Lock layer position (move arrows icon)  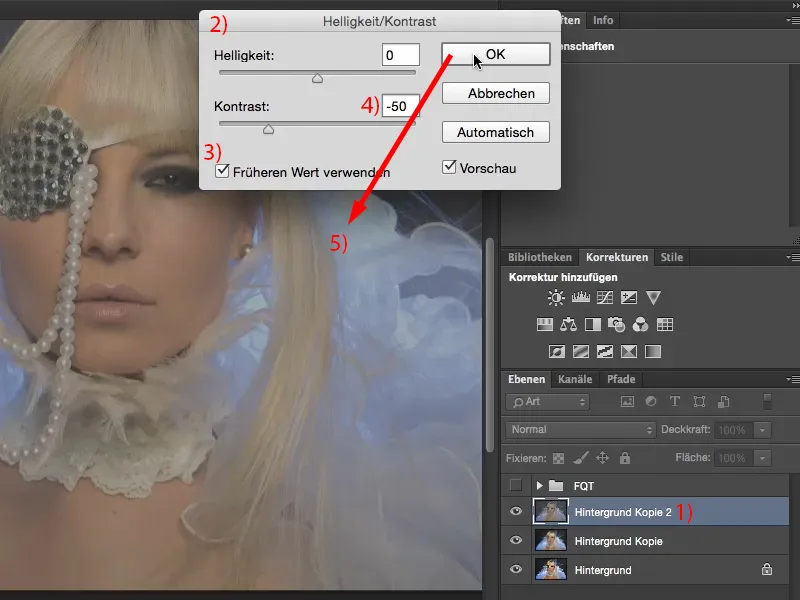pos(603,458)
